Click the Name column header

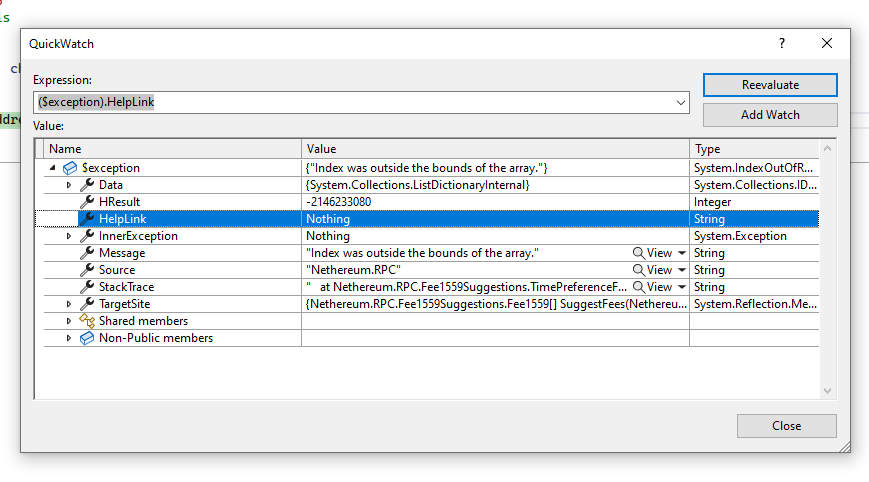[173, 148]
